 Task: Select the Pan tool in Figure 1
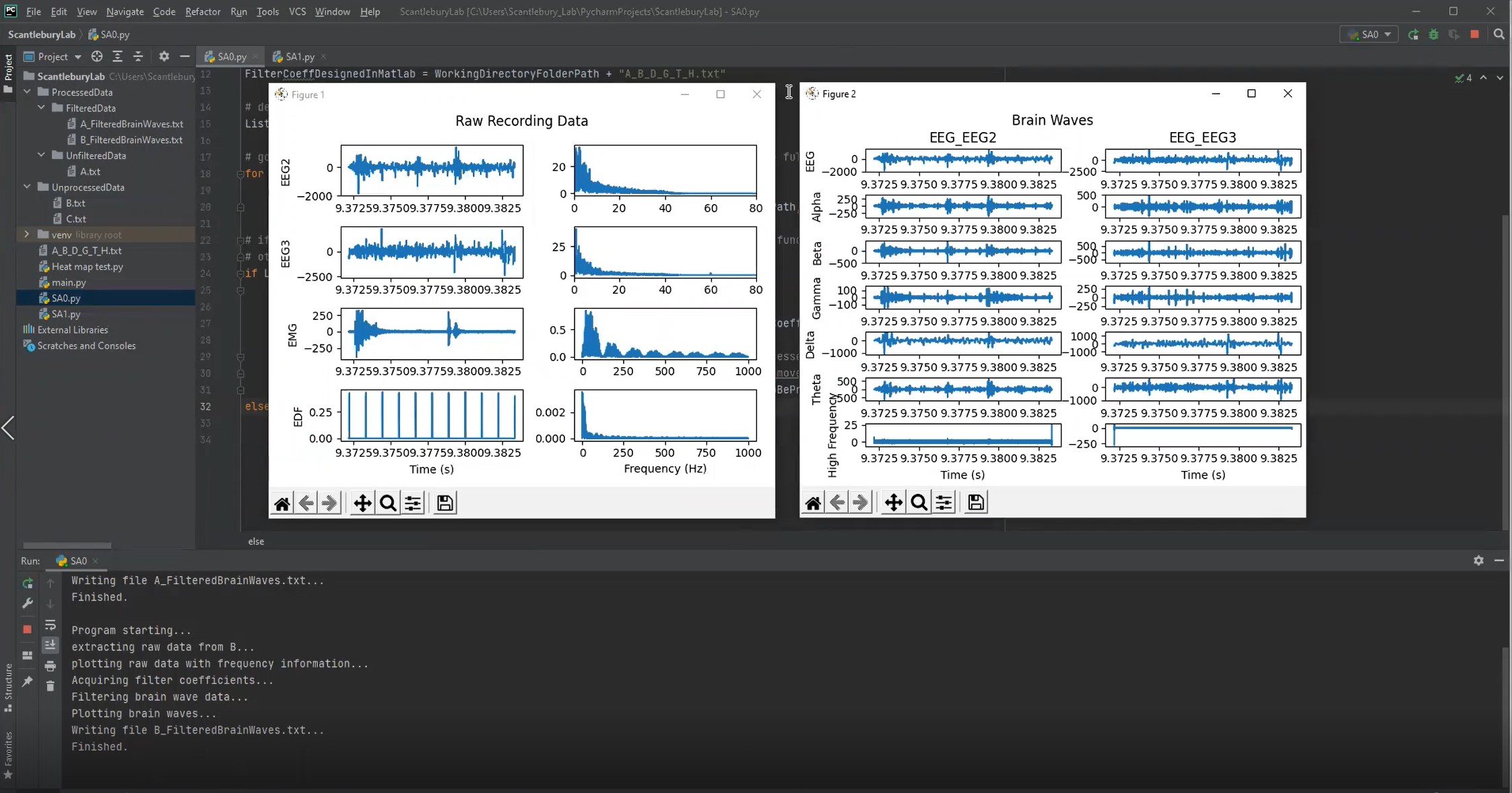click(x=362, y=503)
